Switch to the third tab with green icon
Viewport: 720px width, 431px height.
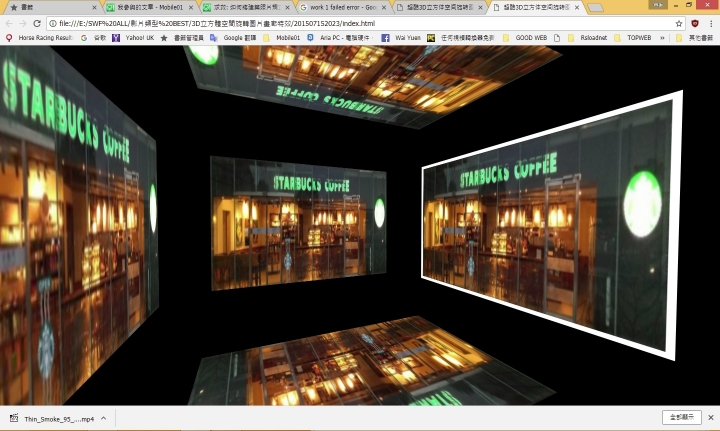point(246,7)
